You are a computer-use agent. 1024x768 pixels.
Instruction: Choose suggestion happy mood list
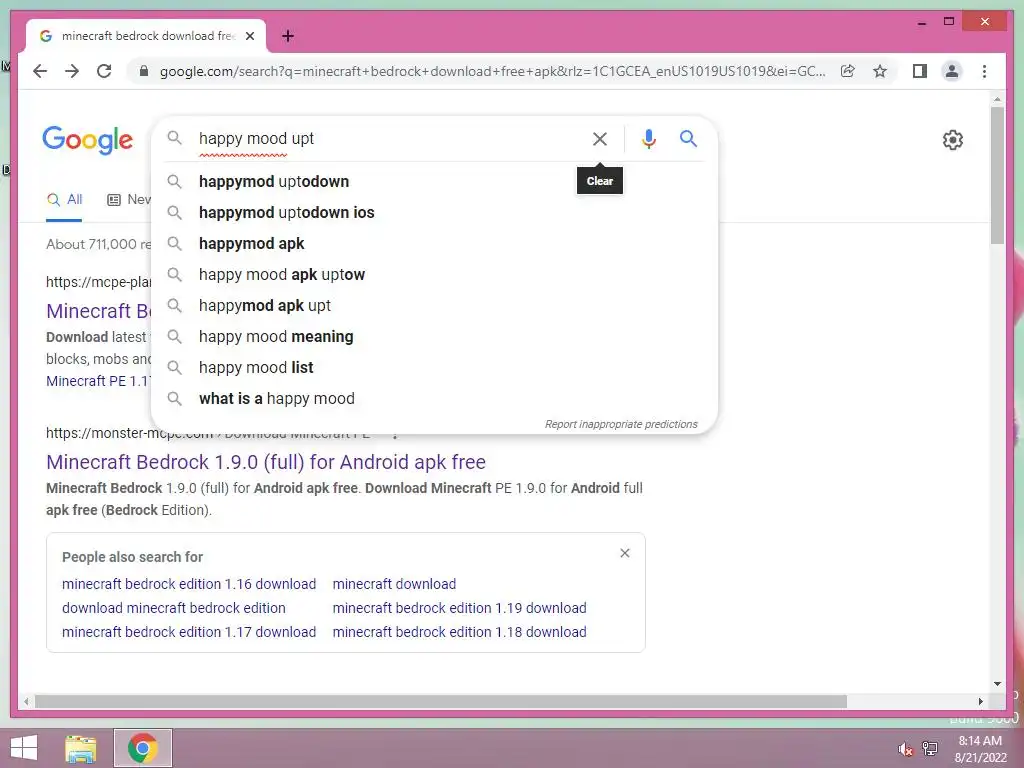pyautogui.click(x=434, y=368)
